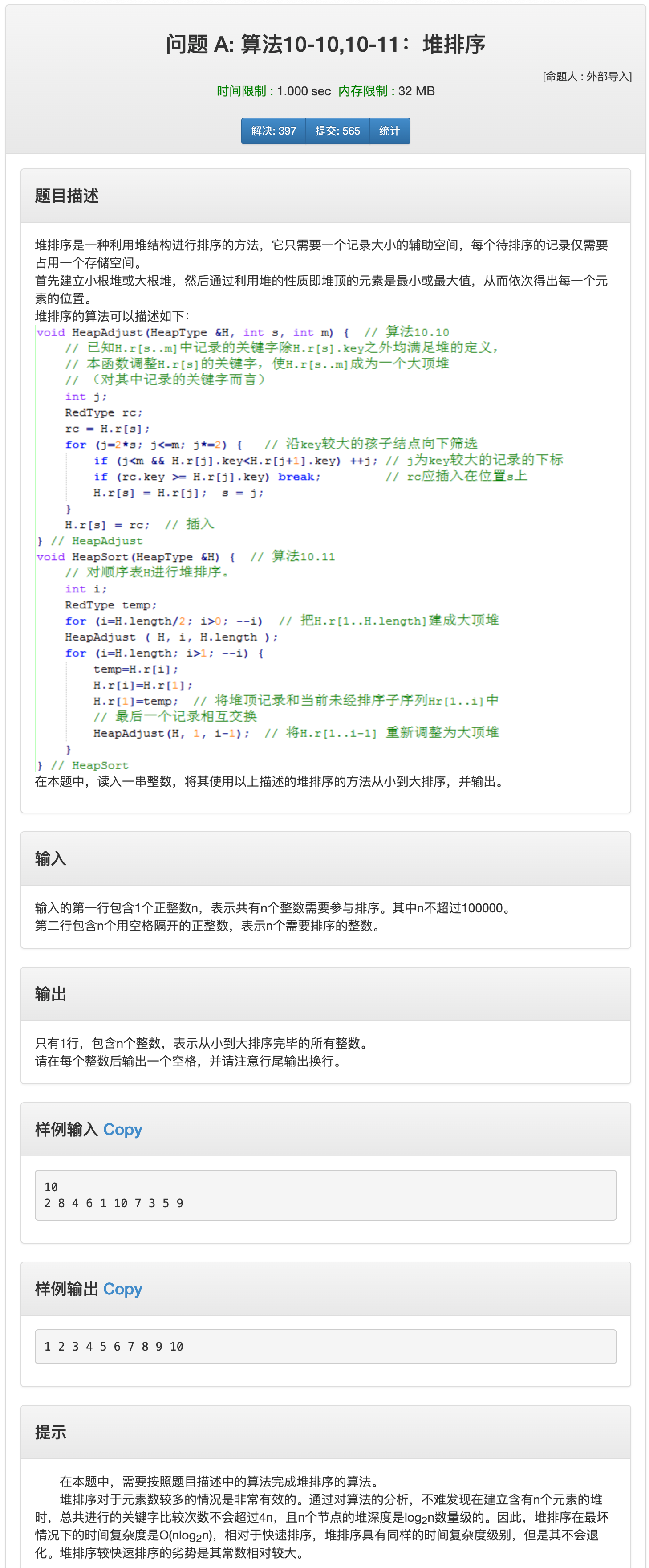649x1568 pixels.
Task: Click the void HeapAdjust function signature line
Action: click(x=243, y=332)
